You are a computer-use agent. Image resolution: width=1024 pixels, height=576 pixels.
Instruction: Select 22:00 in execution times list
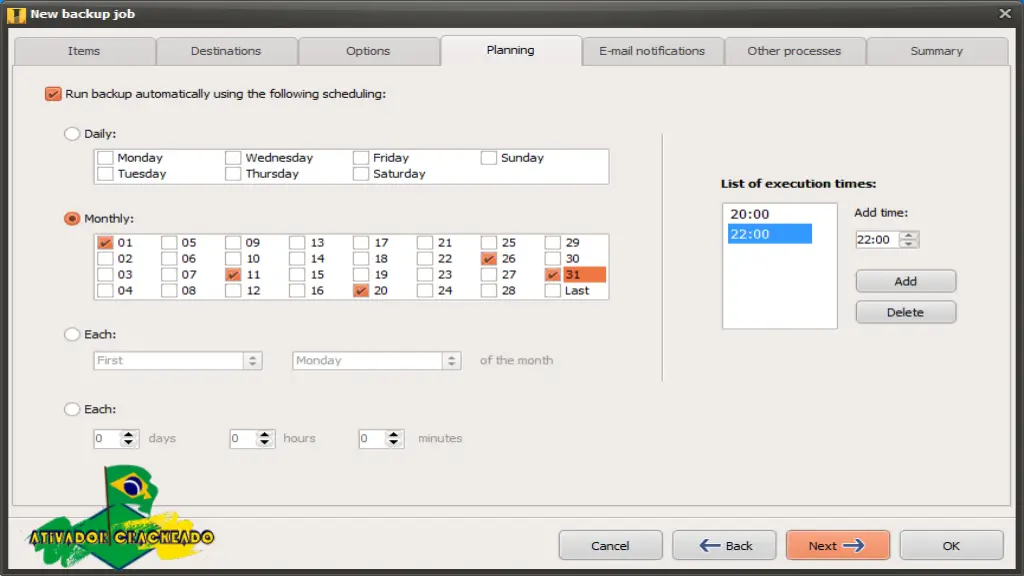point(770,234)
